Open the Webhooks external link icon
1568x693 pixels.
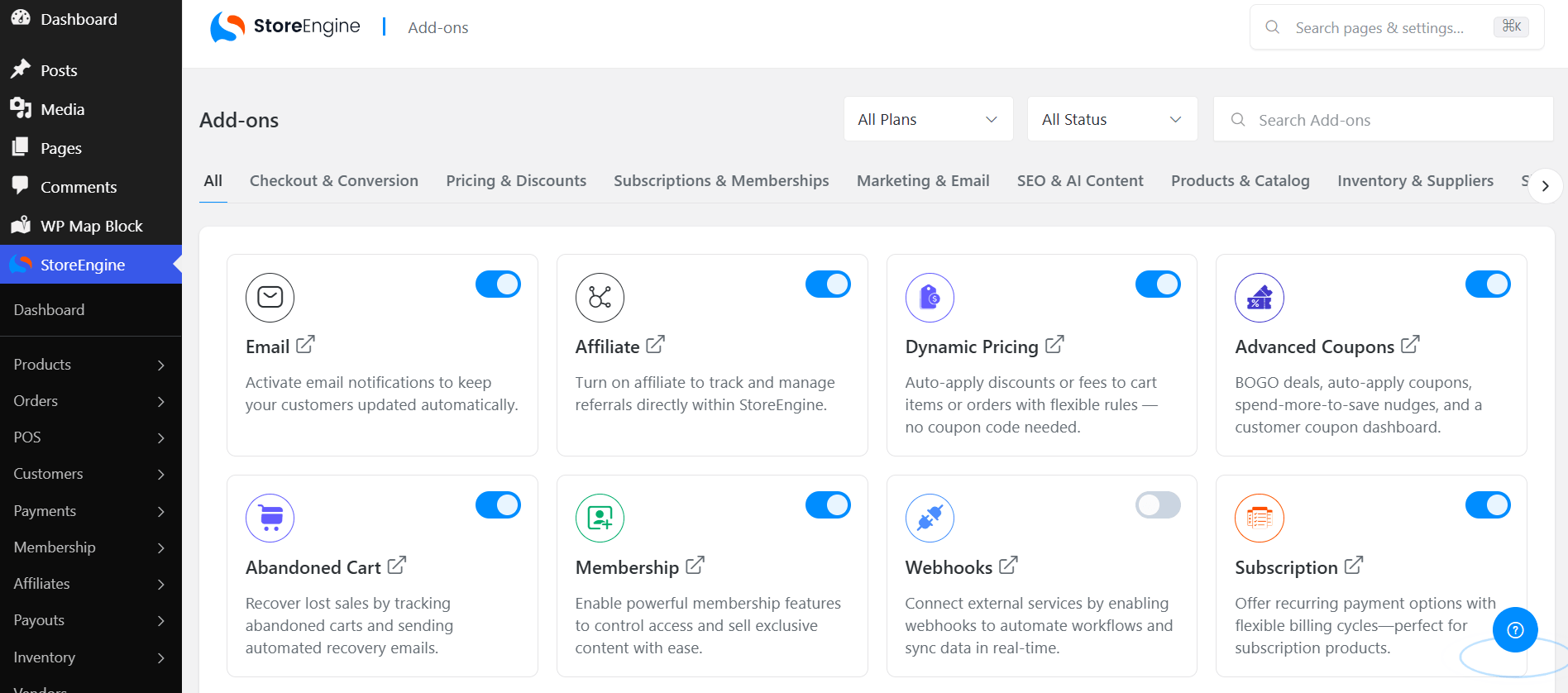[1008, 566]
